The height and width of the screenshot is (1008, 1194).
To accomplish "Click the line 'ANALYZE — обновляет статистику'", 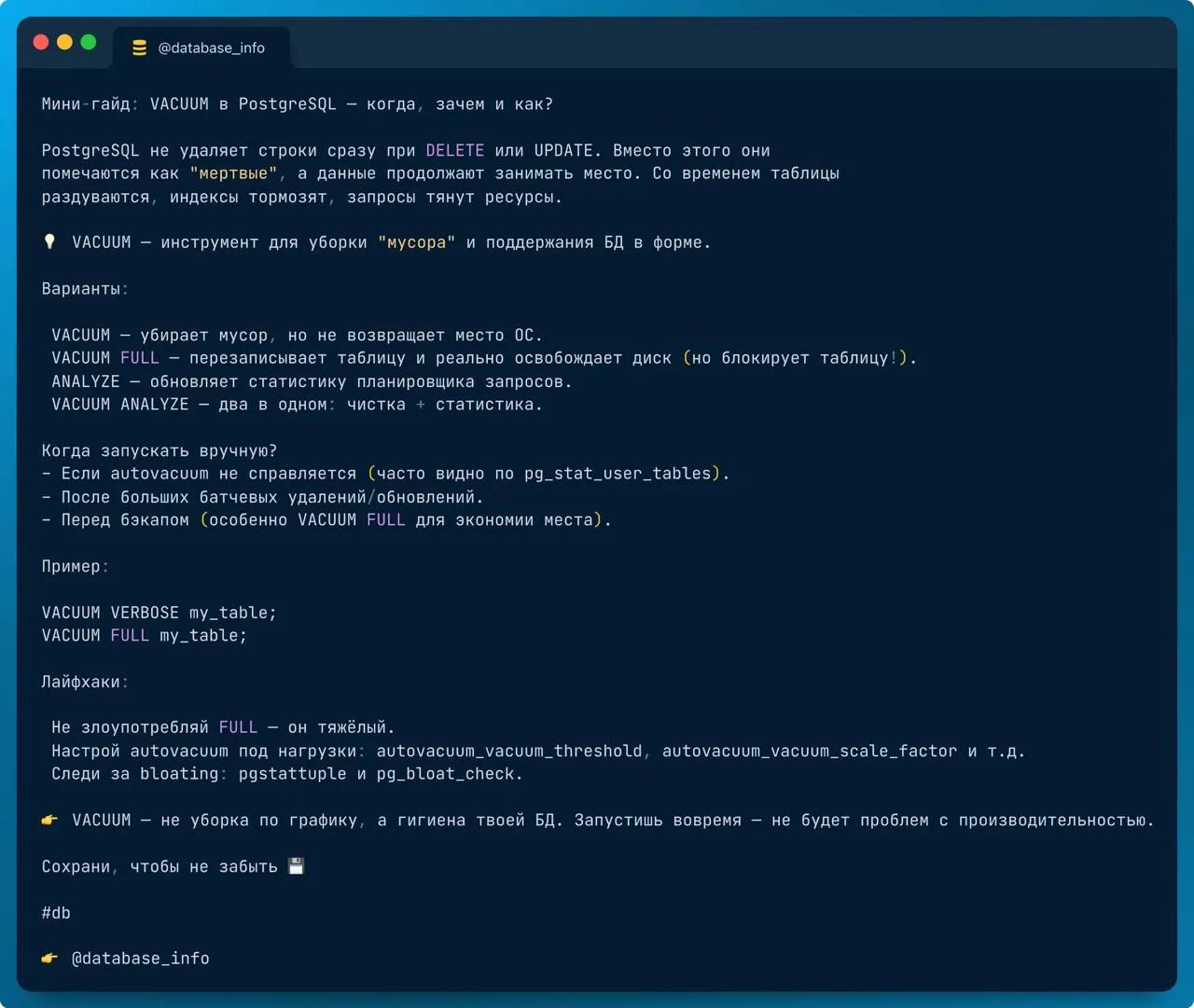I will [312, 381].
